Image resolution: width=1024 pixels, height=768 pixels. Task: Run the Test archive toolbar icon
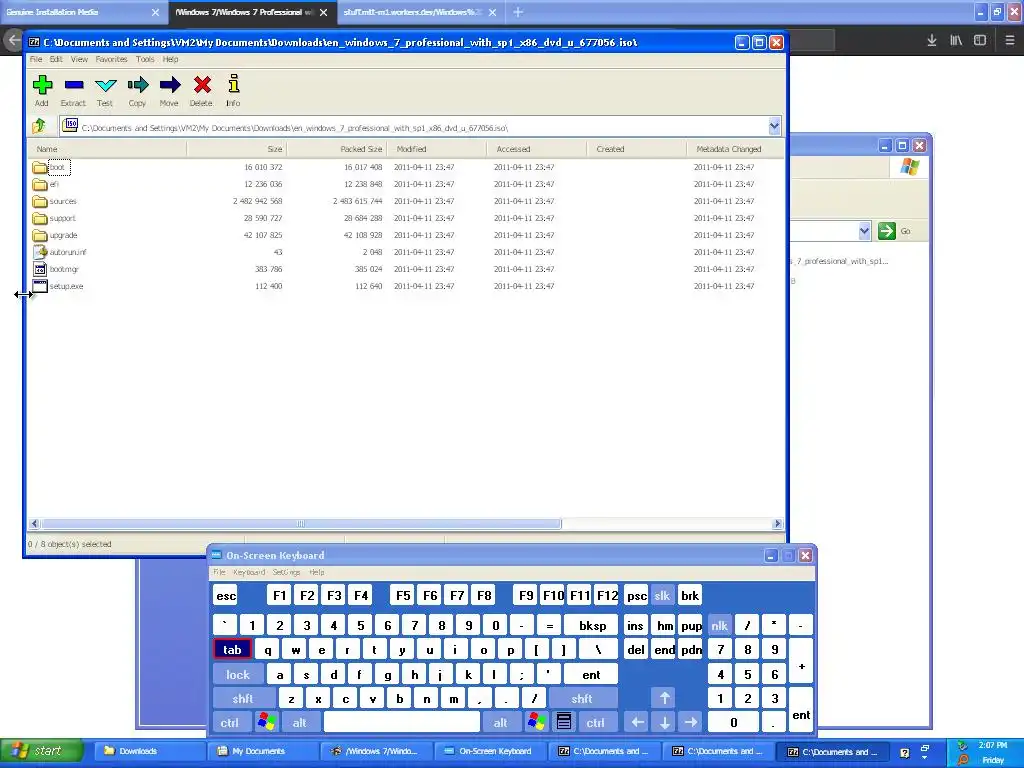point(105,85)
